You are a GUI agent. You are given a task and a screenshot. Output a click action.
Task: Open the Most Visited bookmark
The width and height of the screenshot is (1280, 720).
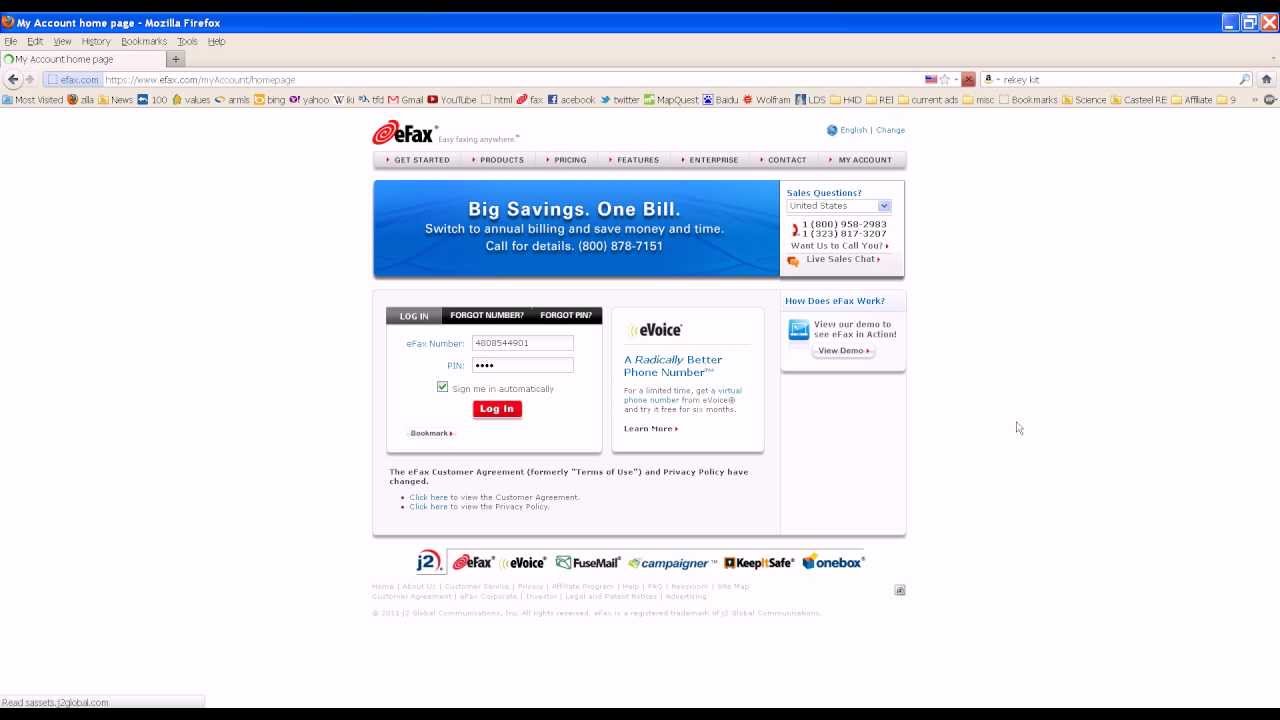33,100
